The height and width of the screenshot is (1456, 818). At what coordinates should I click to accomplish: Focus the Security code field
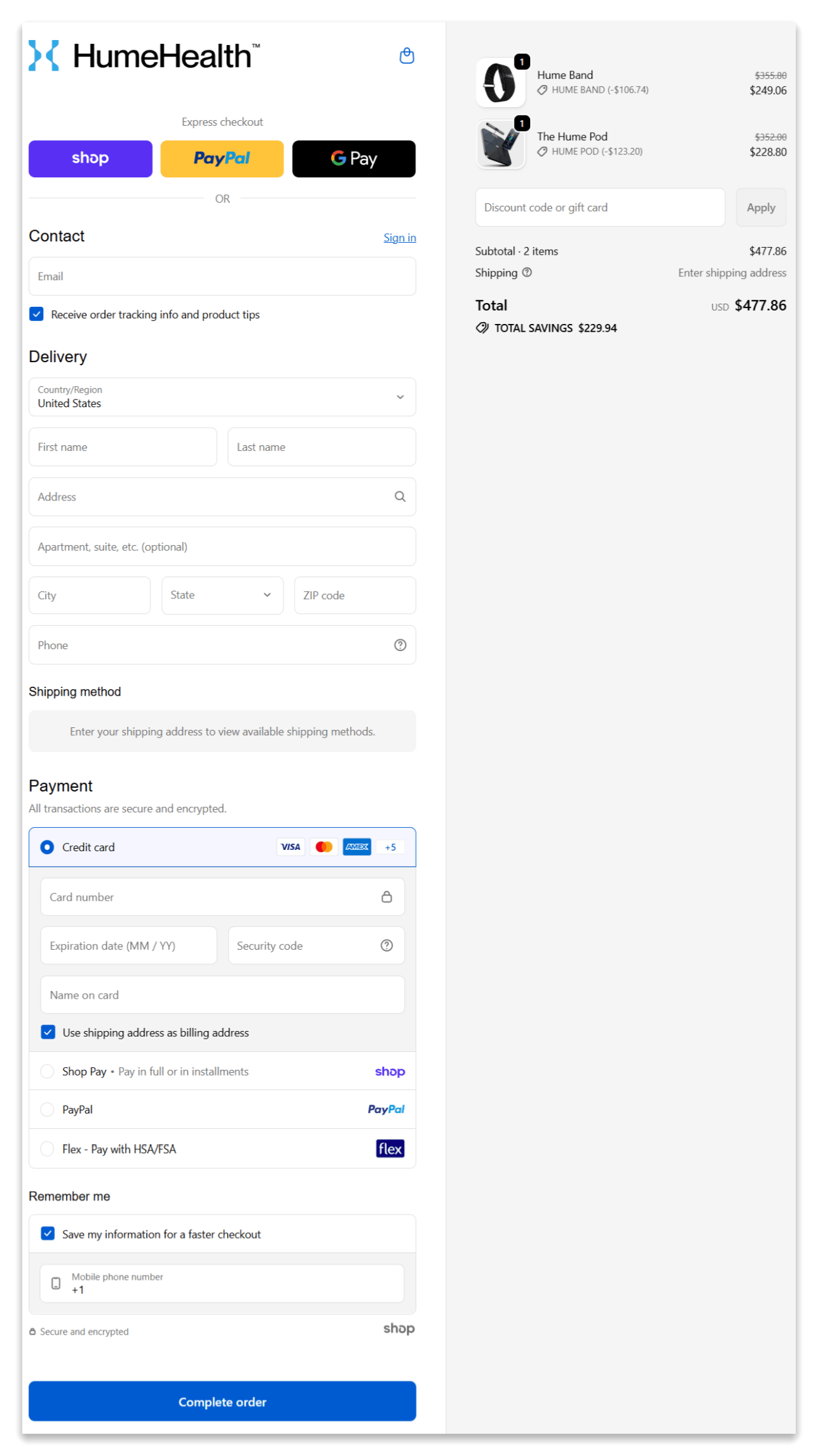coord(317,945)
